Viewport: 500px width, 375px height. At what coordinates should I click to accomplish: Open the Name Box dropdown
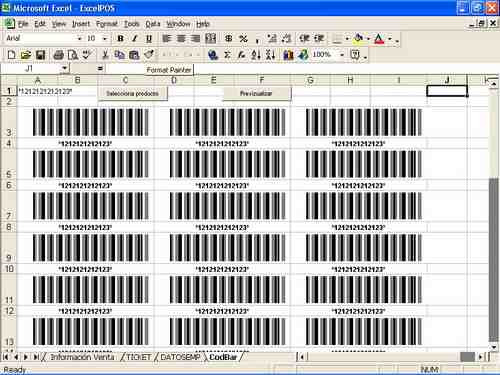pyautogui.click(x=65, y=69)
